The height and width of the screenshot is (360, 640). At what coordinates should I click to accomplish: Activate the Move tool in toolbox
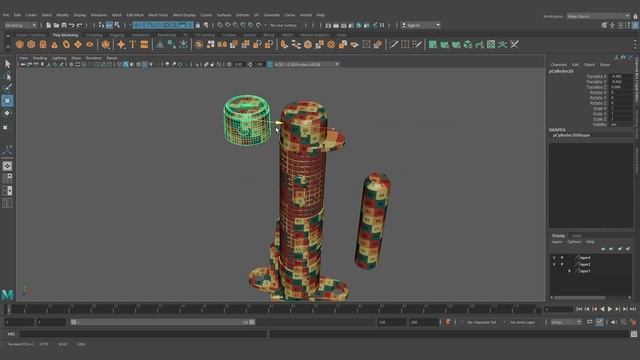7,101
